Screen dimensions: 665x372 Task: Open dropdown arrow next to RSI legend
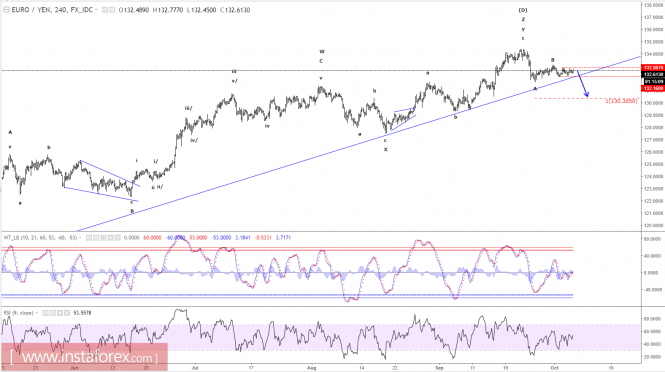37,313
